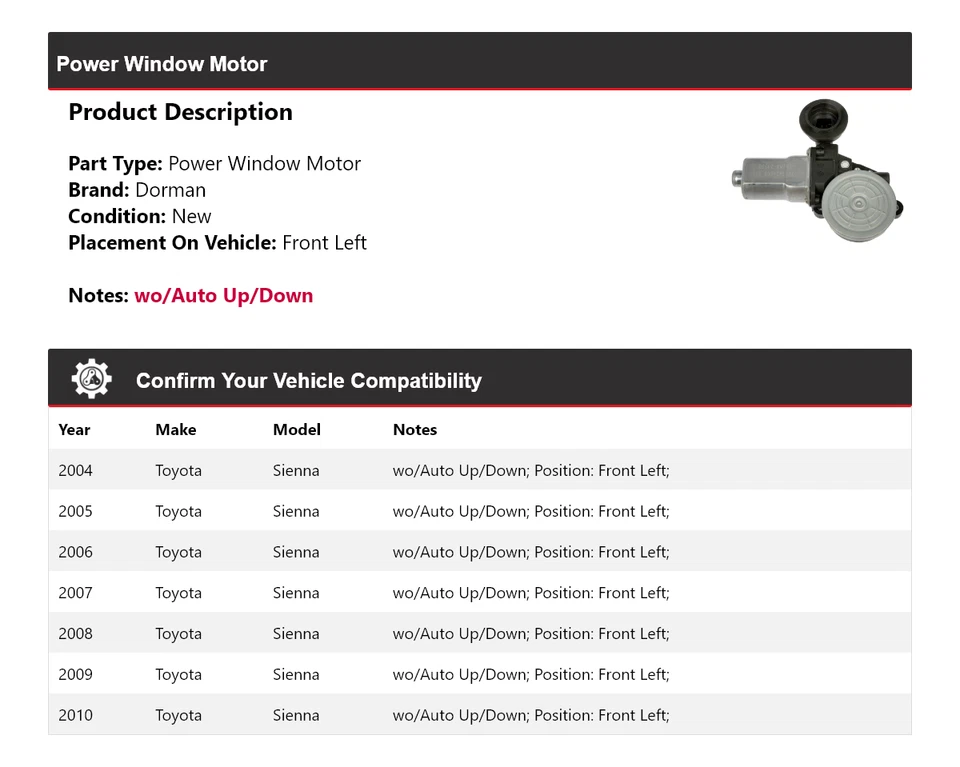The image size is (960, 767).
Task: Click Sienna in the 2010 row
Action: pyautogui.click(x=296, y=715)
